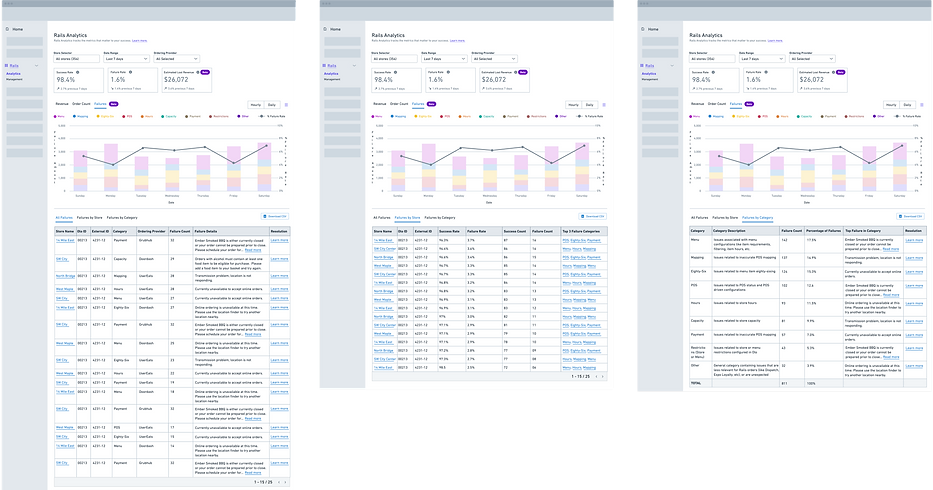Open Ordering Provider dropdown in Failures by Category mockup
Screen dimensions: 933x490
[812, 59]
